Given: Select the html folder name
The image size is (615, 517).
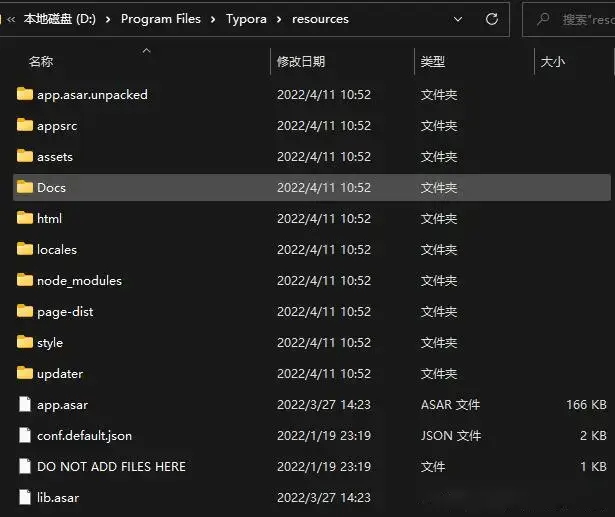Looking at the screenshot, I should pyautogui.click(x=49, y=218).
